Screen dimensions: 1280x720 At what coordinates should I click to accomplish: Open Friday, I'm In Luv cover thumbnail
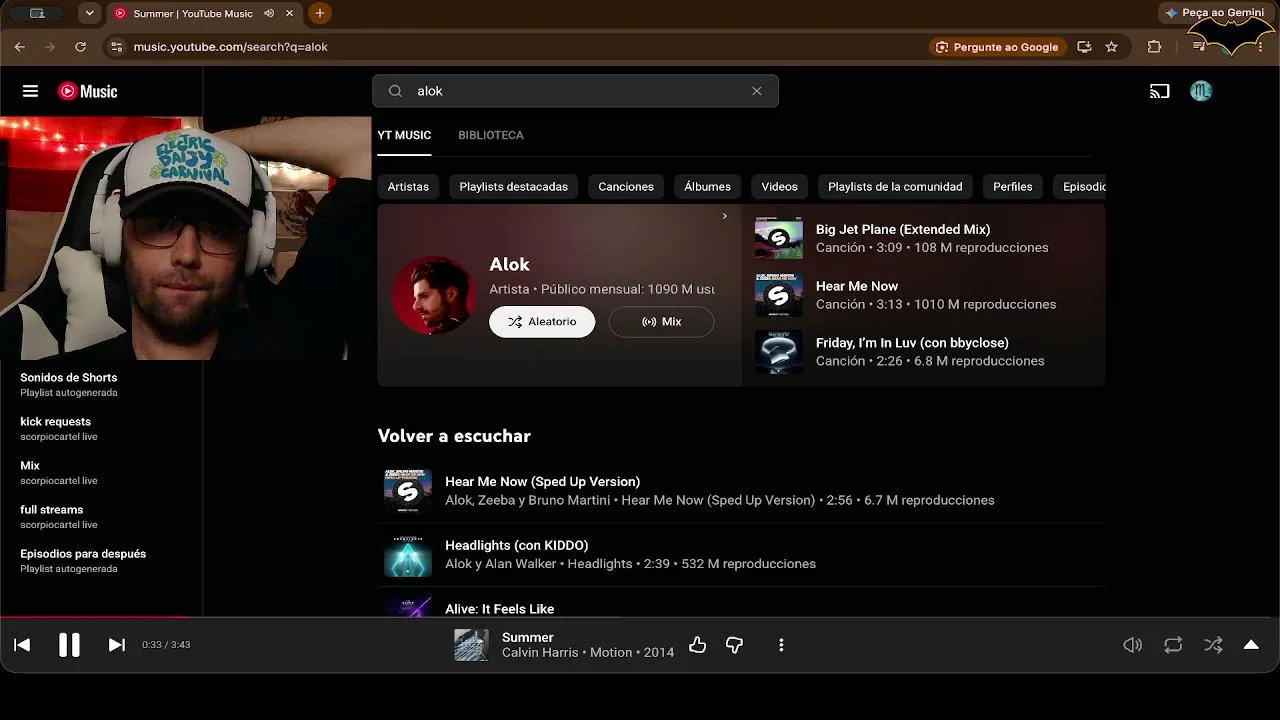[x=778, y=352]
